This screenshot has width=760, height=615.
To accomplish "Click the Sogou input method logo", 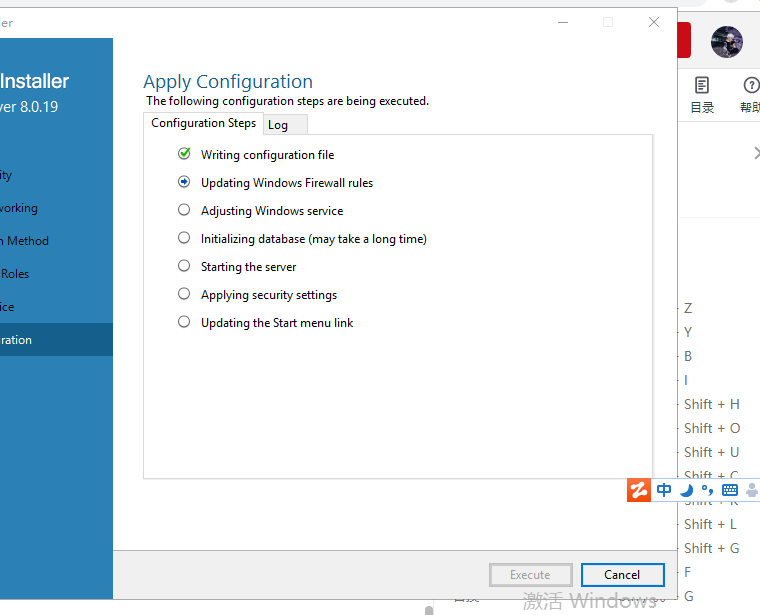I will 639,490.
